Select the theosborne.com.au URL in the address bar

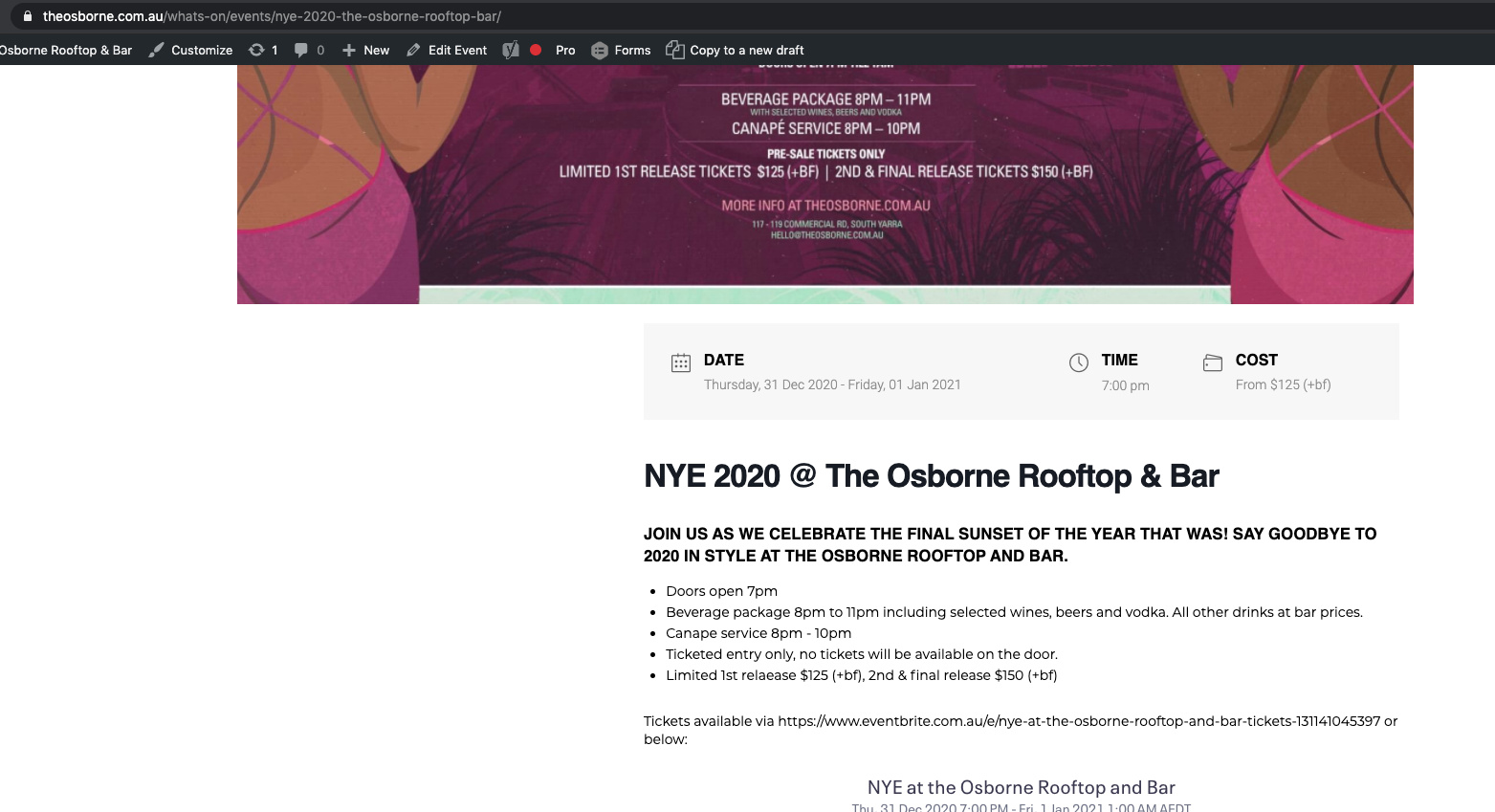tap(272, 16)
